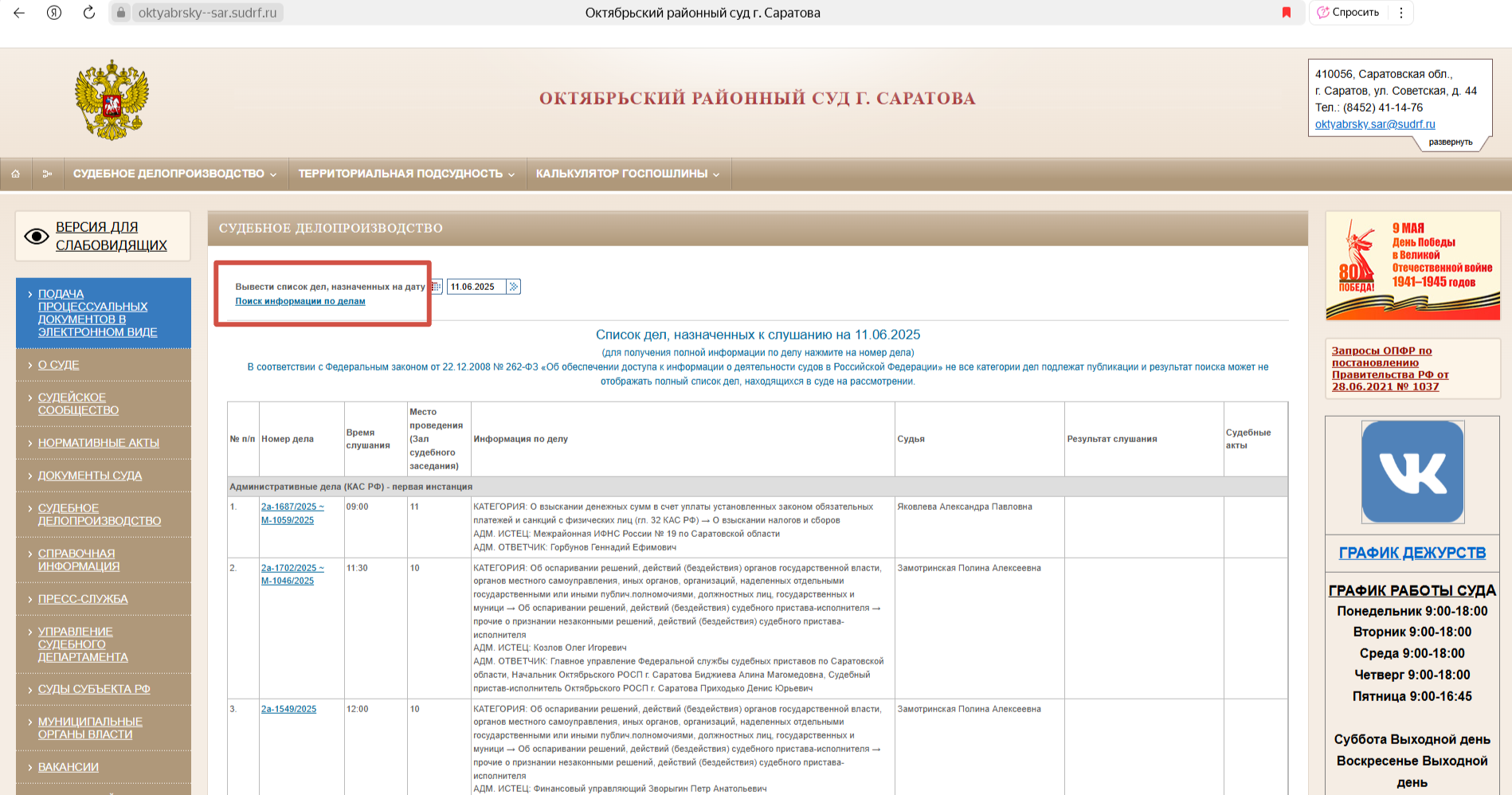Click the browser back arrow
Viewport: 1512px width, 795px height.
pos(19,13)
